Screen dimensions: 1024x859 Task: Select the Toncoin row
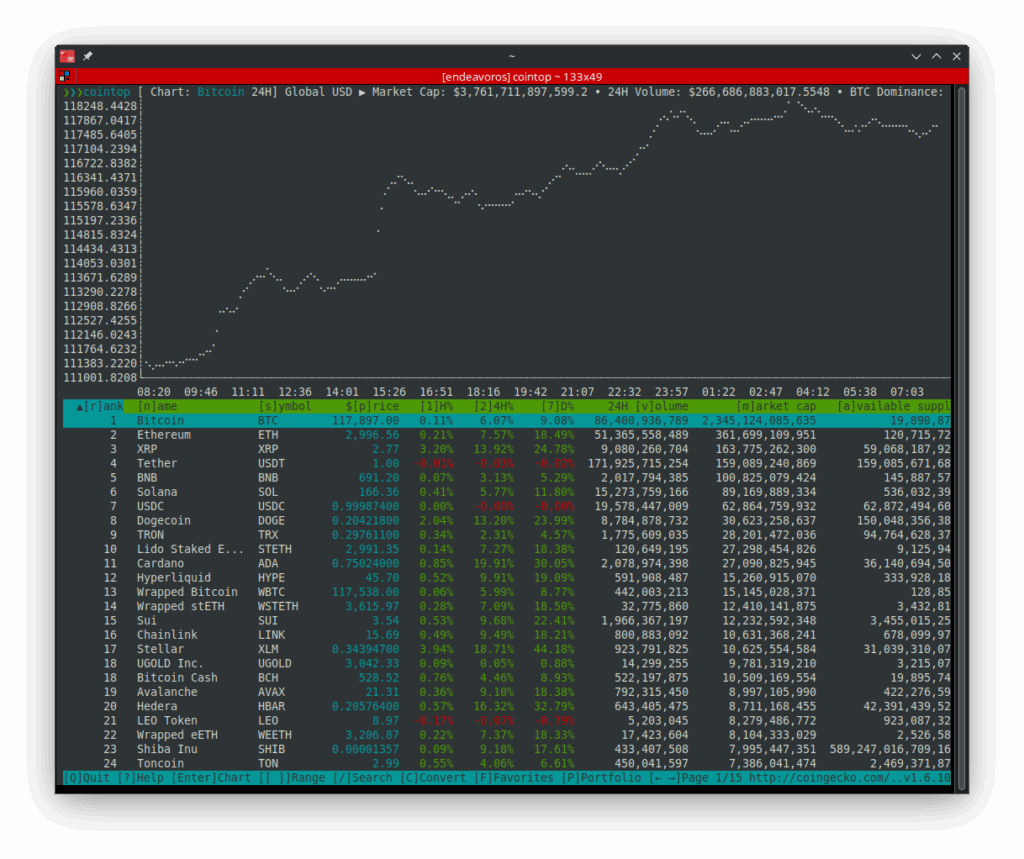(507, 764)
